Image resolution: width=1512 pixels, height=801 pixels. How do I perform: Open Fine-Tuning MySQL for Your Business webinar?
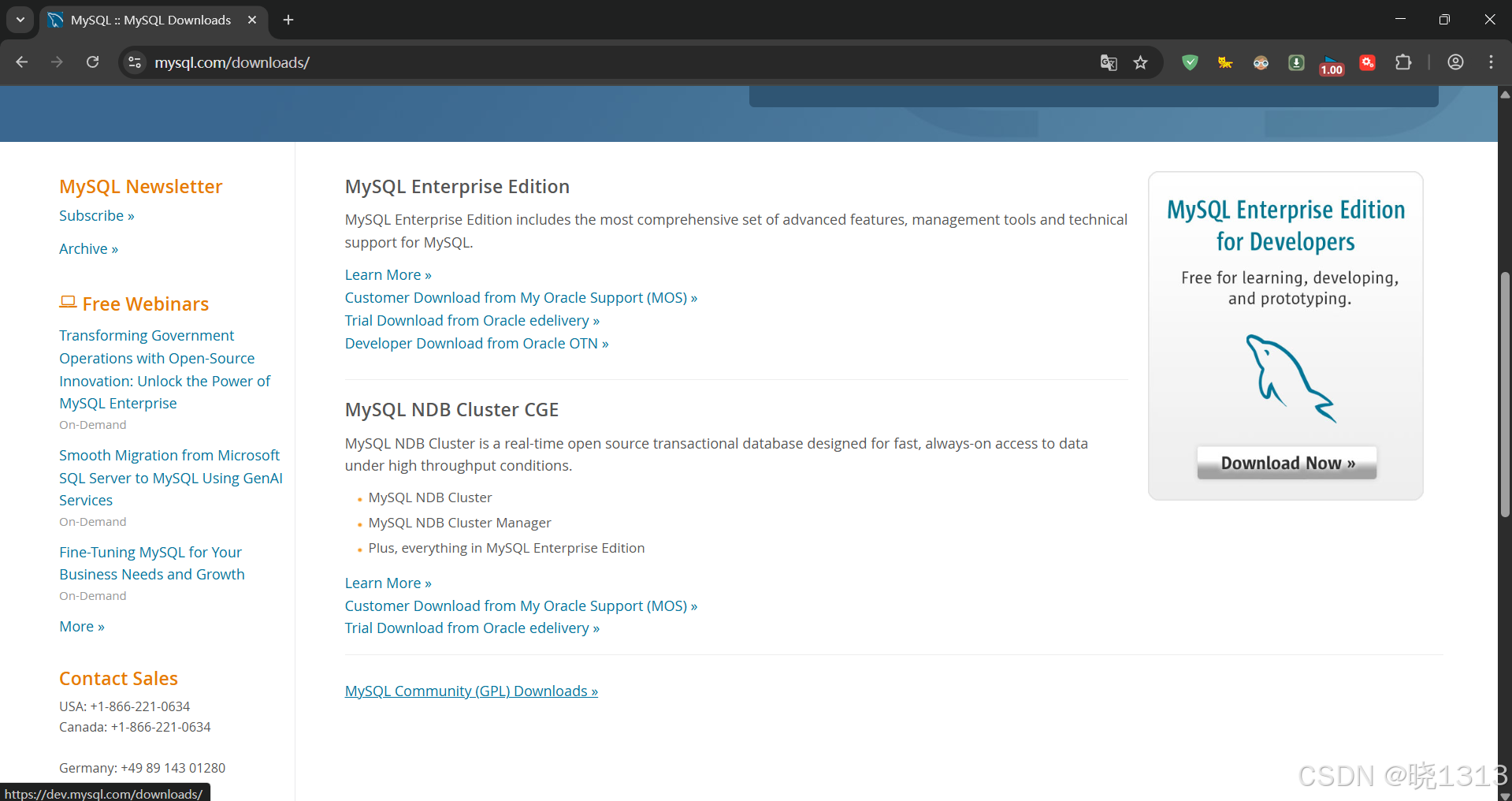coord(152,563)
